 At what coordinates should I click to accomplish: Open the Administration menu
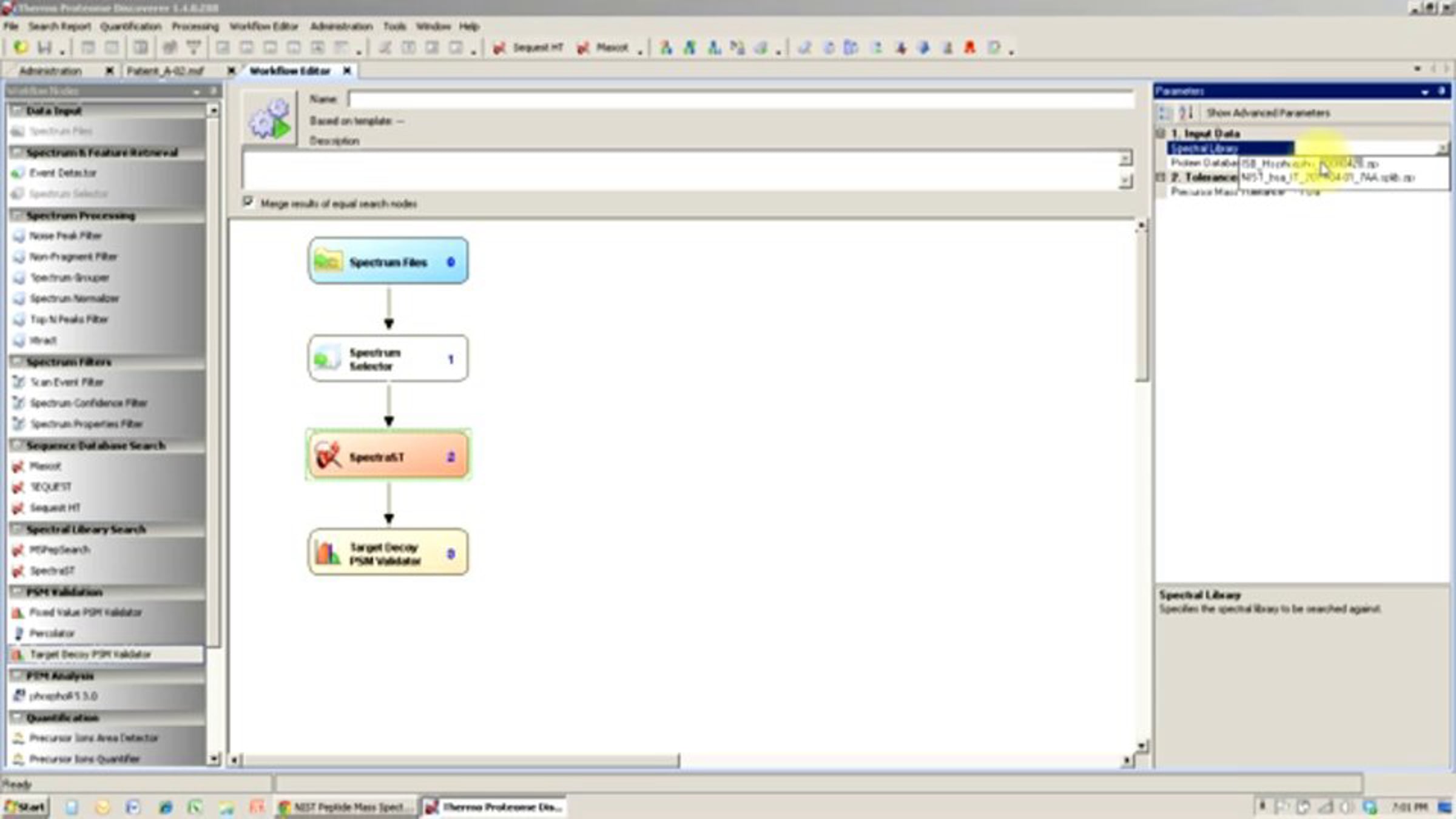[342, 26]
